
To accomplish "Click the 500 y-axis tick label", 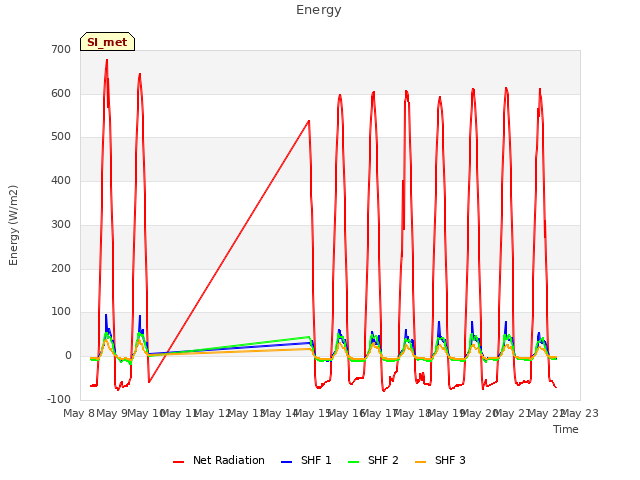I will click(x=61, y=137).
